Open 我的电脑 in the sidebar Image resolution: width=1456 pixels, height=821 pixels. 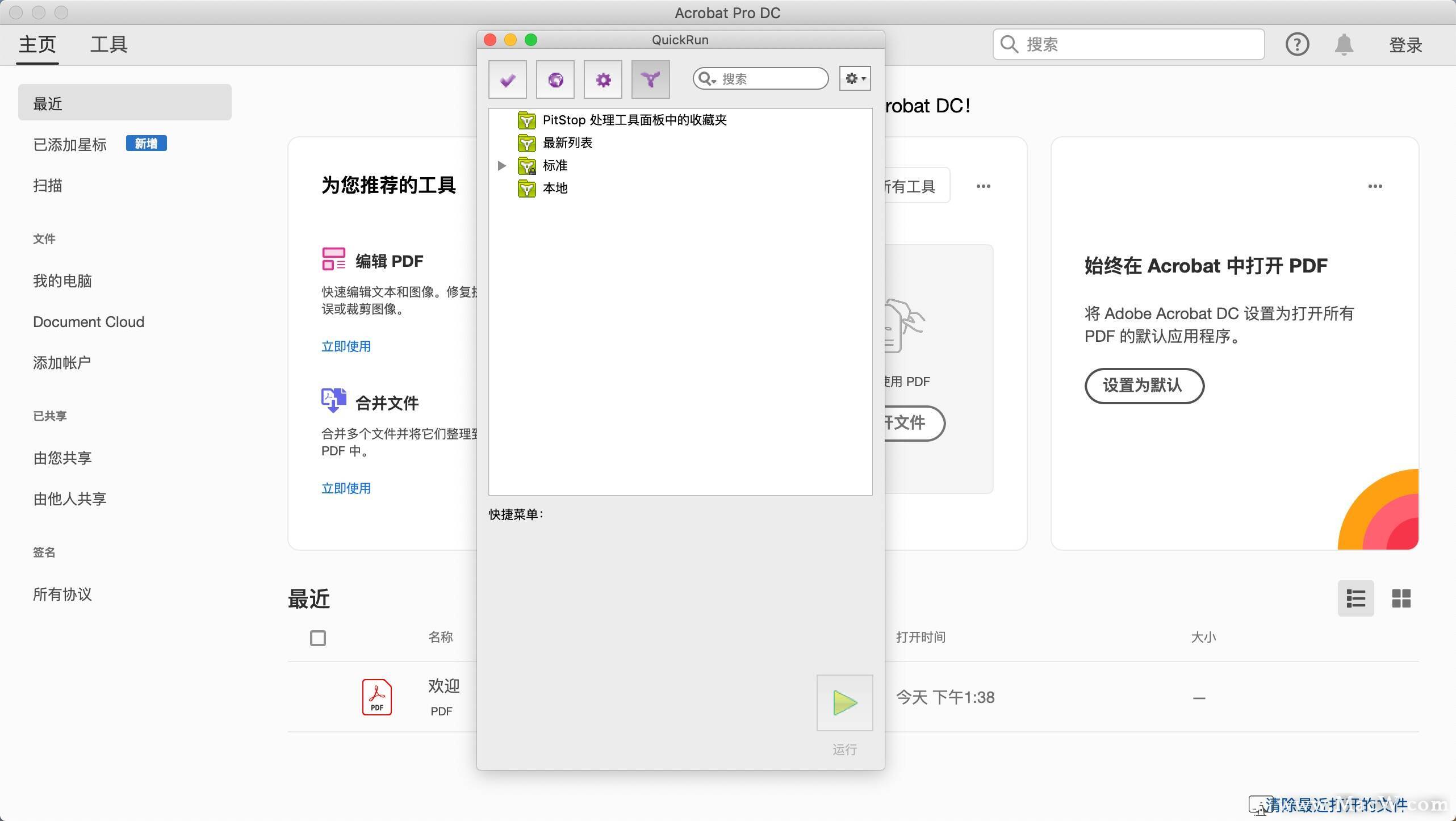[x=62, y=281]
